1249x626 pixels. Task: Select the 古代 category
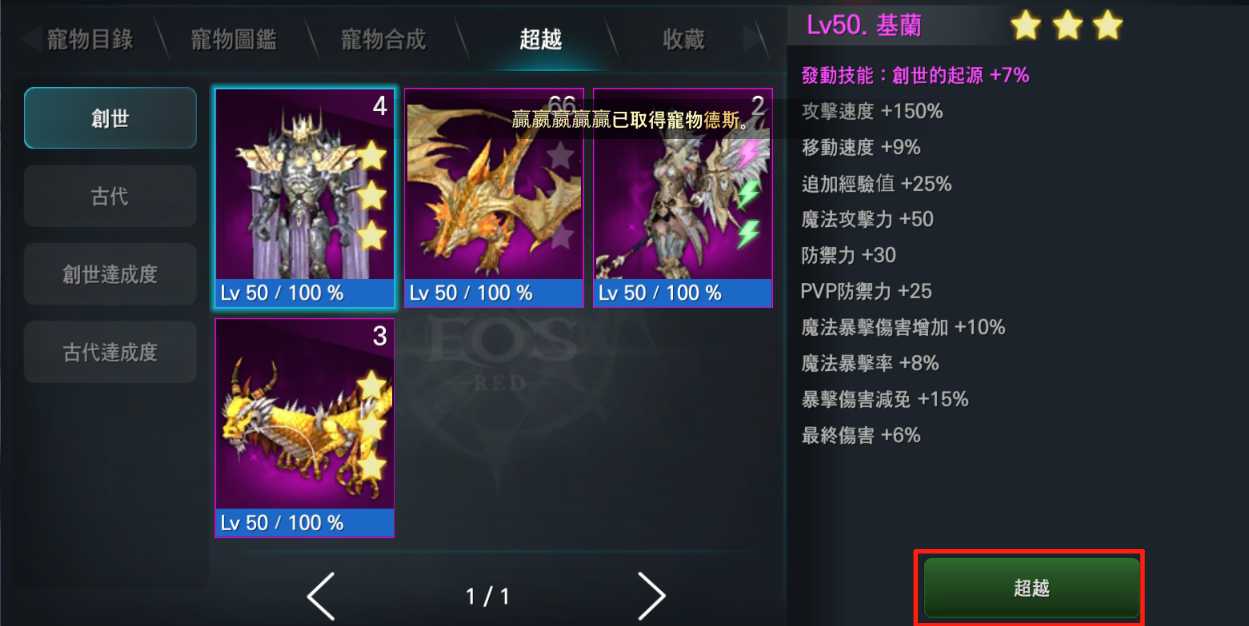point(110,196)
